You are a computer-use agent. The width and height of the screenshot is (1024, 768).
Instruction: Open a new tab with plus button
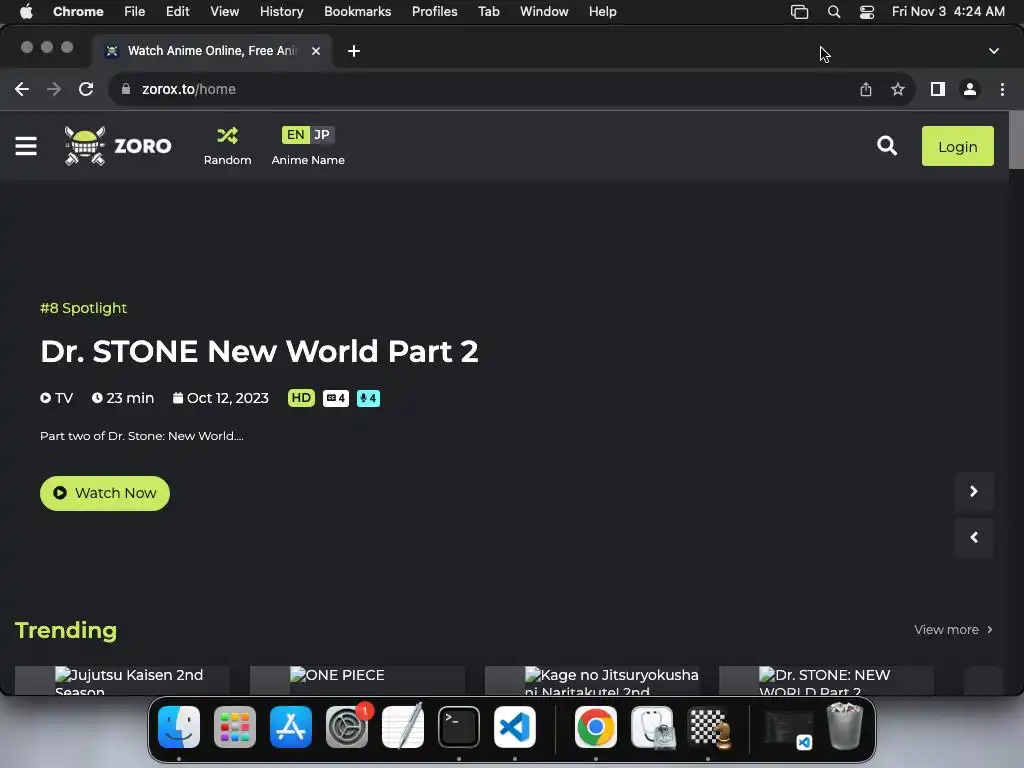click(354, 51)
